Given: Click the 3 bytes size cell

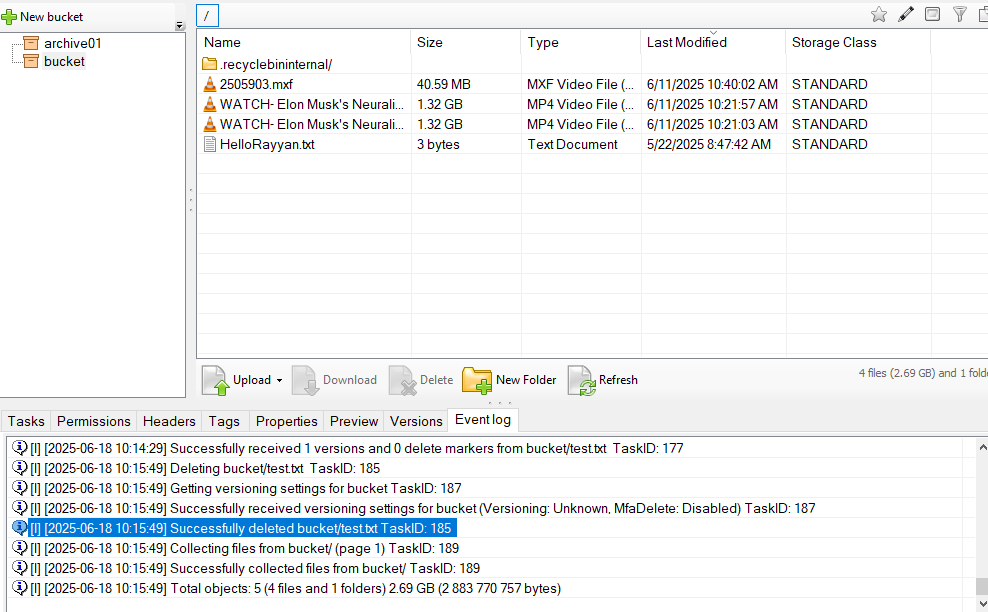Looking at the screenshot, I should point(438,144).
